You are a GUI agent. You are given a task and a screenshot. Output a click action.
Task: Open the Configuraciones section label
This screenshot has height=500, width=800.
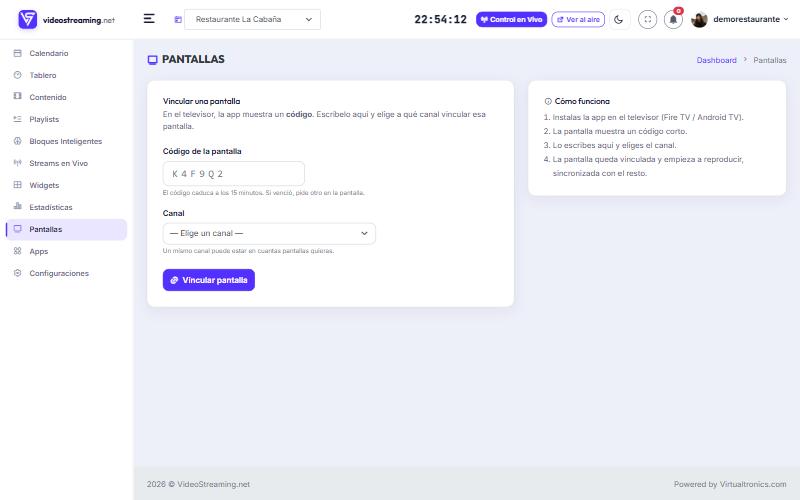tap(59, 273)
